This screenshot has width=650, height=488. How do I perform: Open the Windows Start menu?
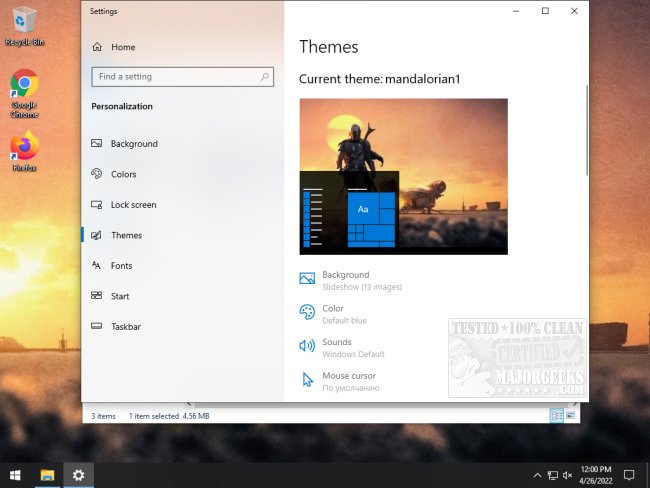15,475
